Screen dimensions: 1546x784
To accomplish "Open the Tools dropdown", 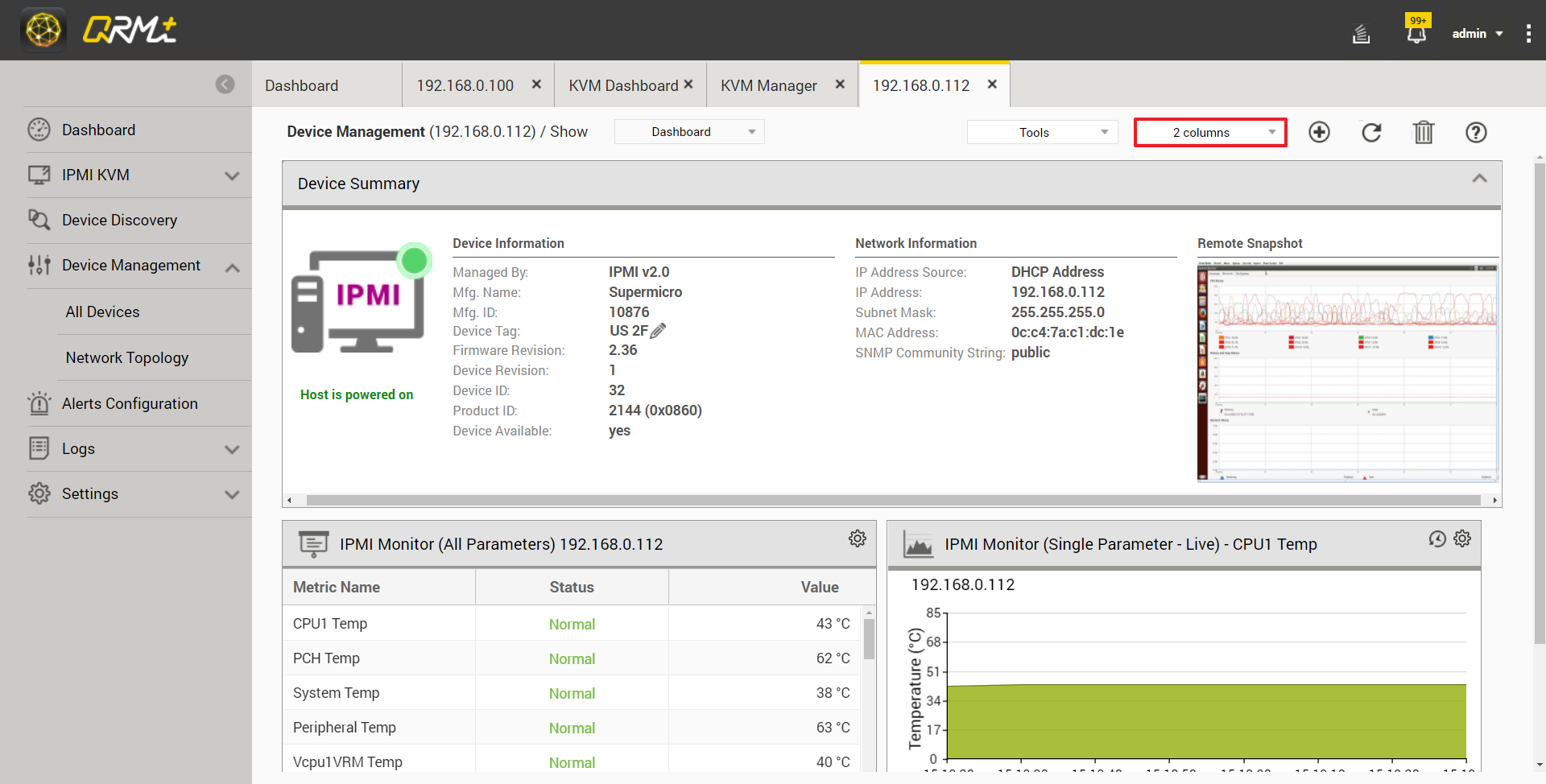I will pyautogui.click(x=1042, y=132).
